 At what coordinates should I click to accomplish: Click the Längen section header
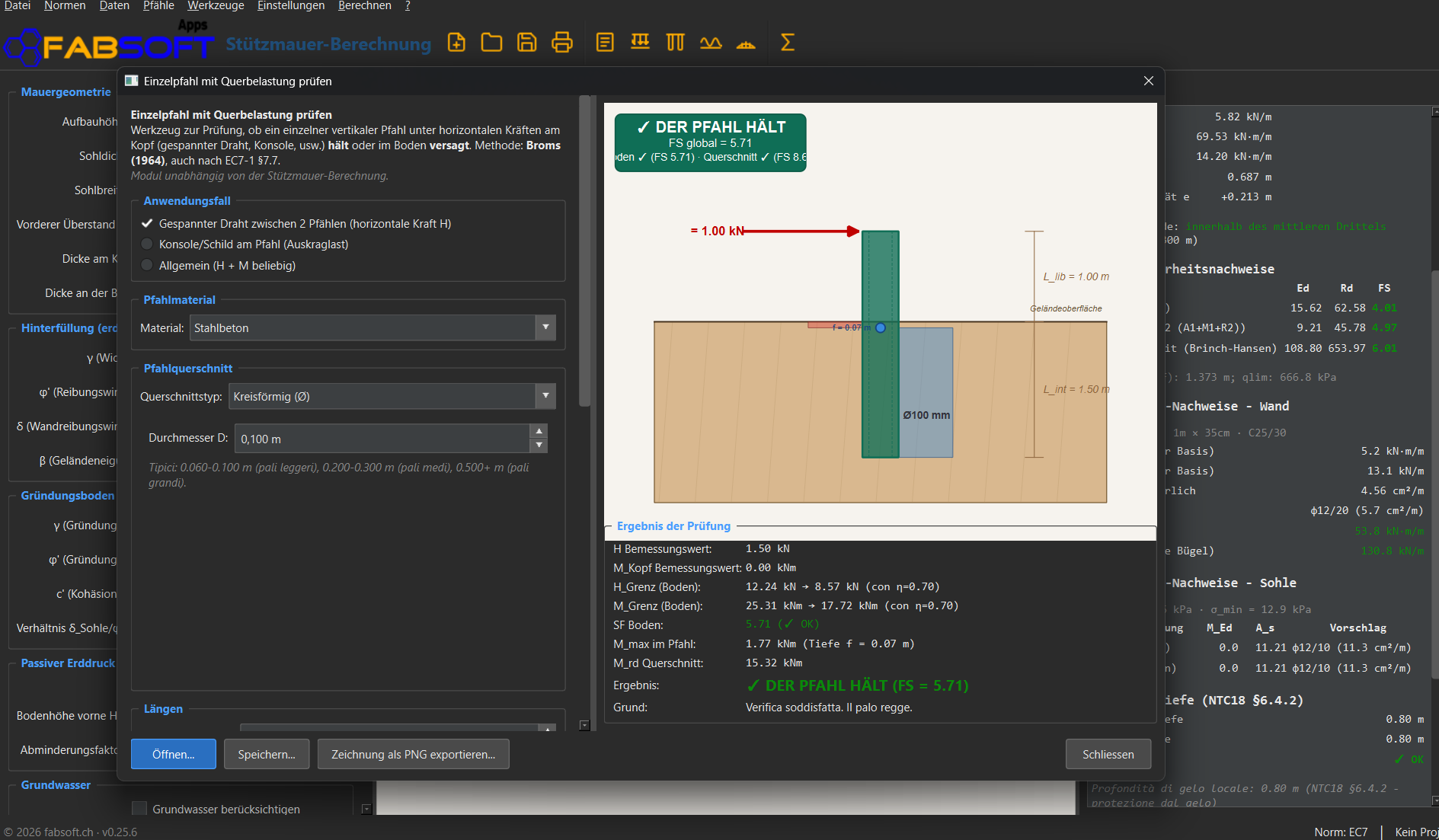point(163,708)
